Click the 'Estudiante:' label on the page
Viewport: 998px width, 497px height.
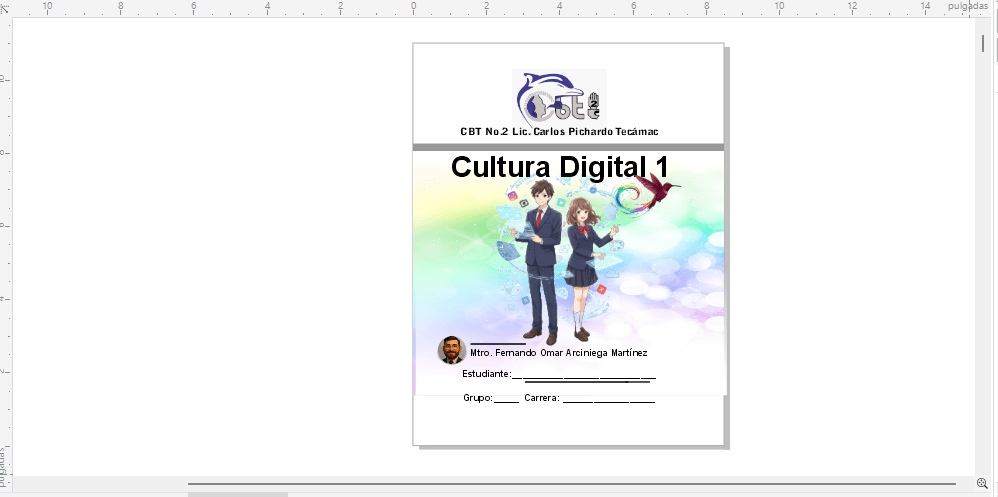(486, 374)
